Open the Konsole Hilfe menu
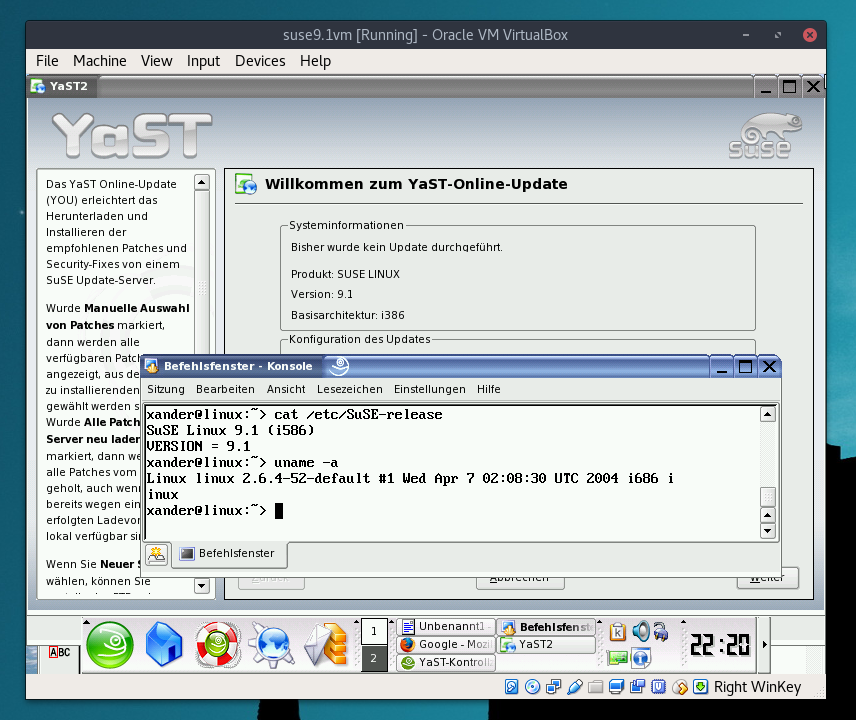This screenshot has width=856, height=720. (489, 389)
